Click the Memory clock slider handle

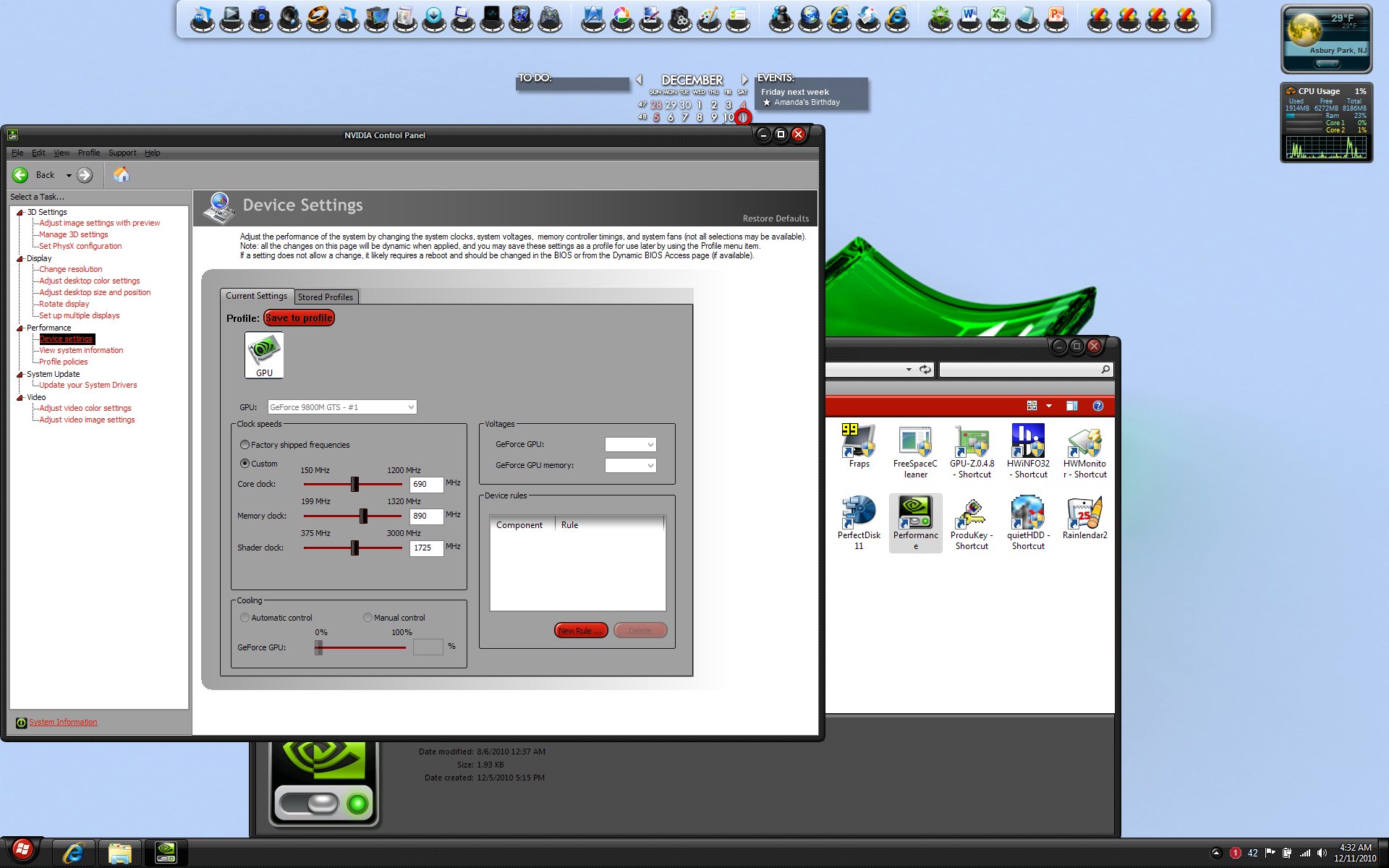pyautogui.click(x=363, y=516)
